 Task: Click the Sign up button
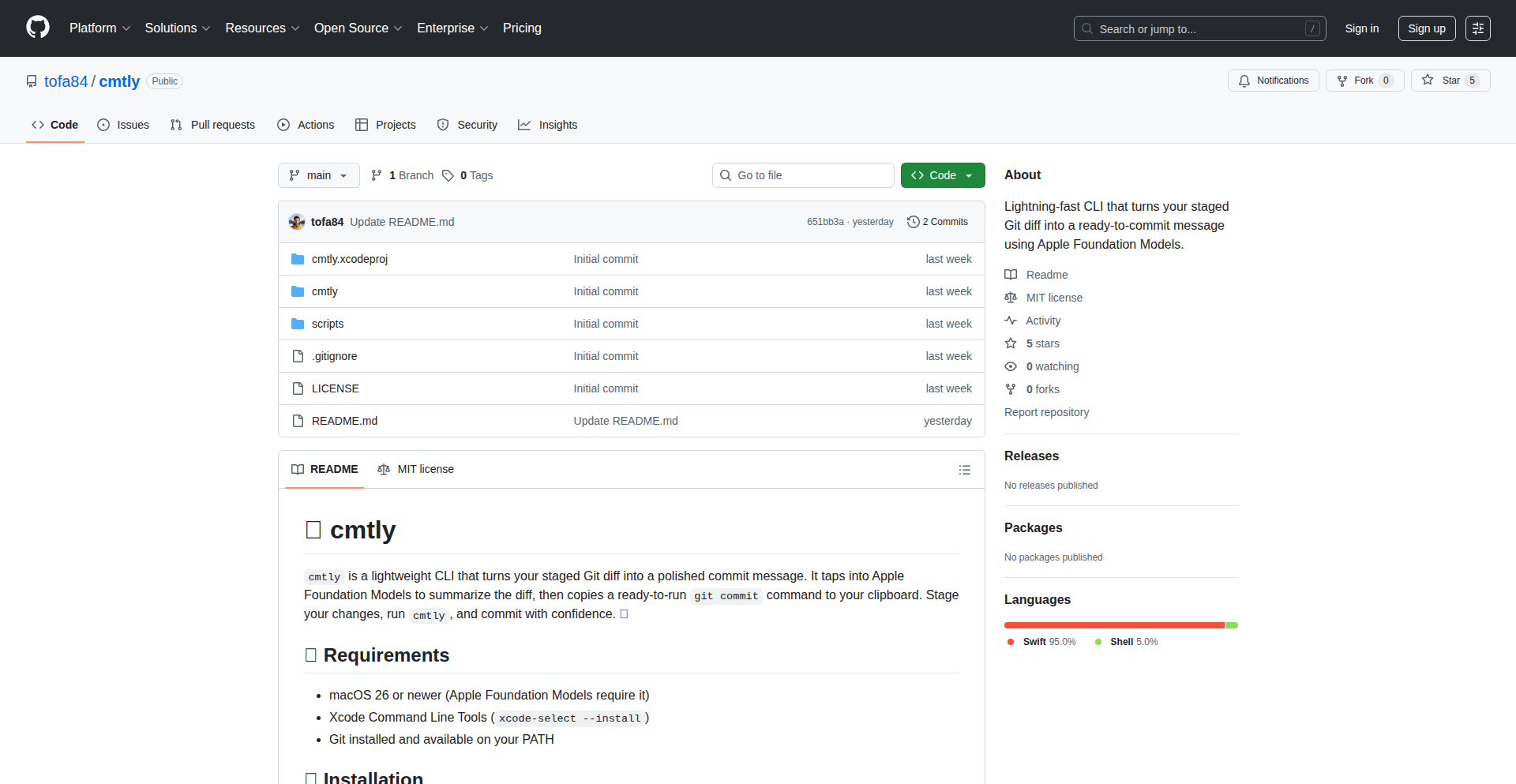1426,28
